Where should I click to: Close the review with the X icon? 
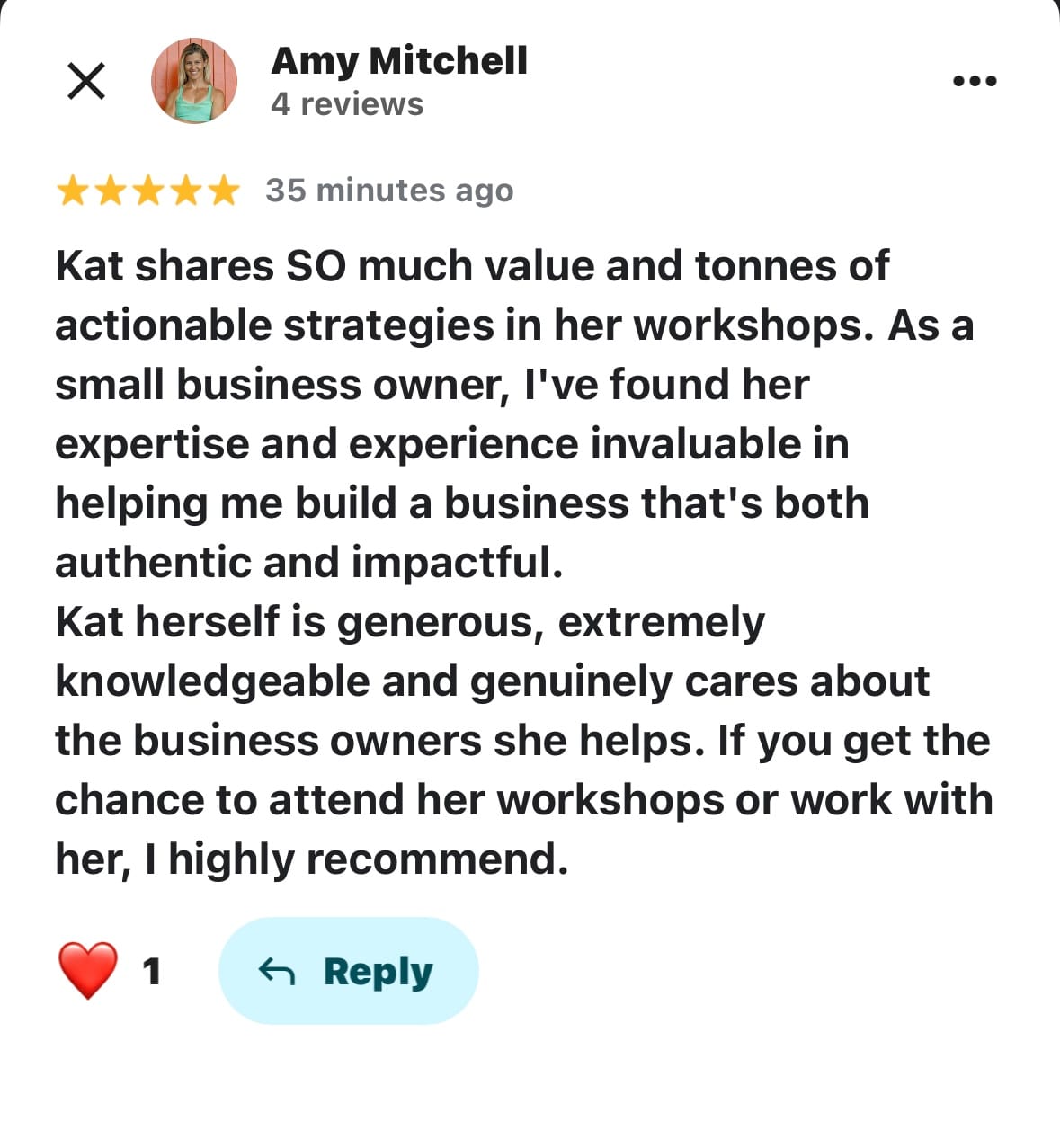point(86,82)
